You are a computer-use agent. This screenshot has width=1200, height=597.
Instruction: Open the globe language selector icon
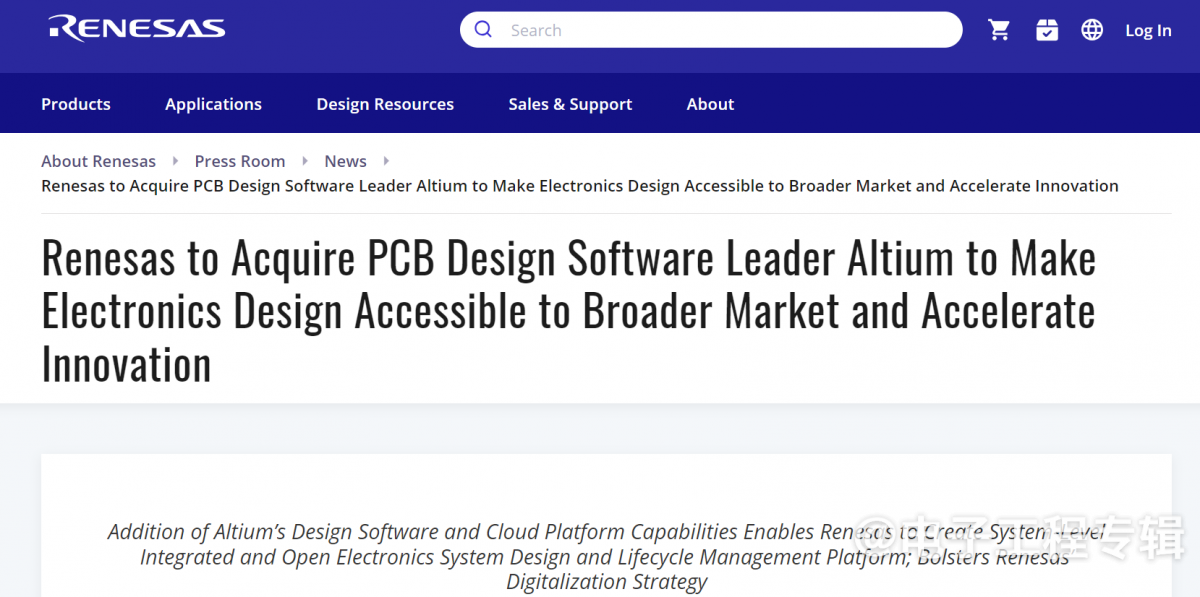click(1092, 30)
